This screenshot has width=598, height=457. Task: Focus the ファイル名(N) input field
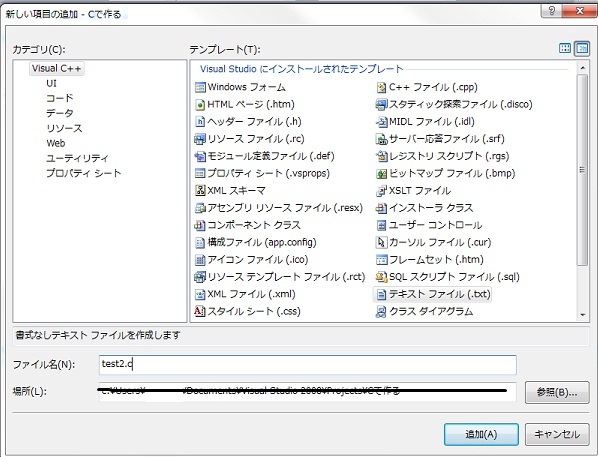click(308, 364)
